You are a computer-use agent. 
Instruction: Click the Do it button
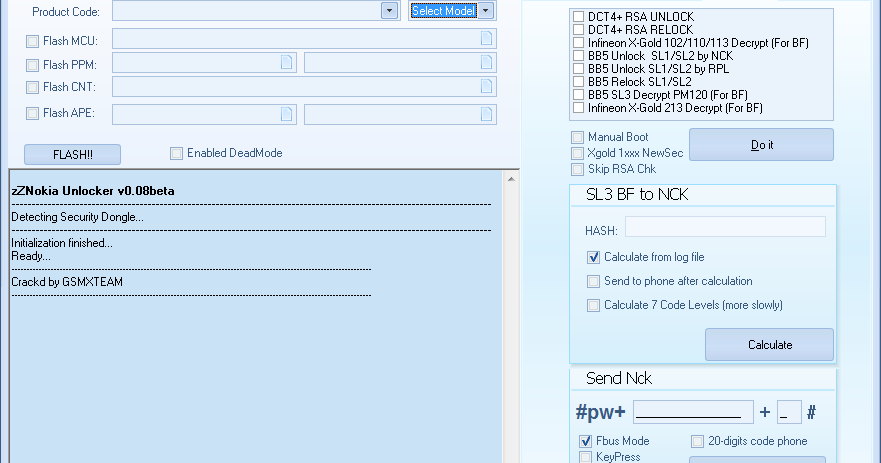(x=761, y=145)
